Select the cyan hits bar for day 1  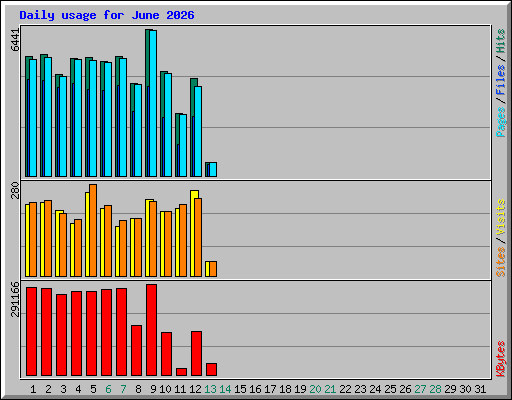click(33, 118)
